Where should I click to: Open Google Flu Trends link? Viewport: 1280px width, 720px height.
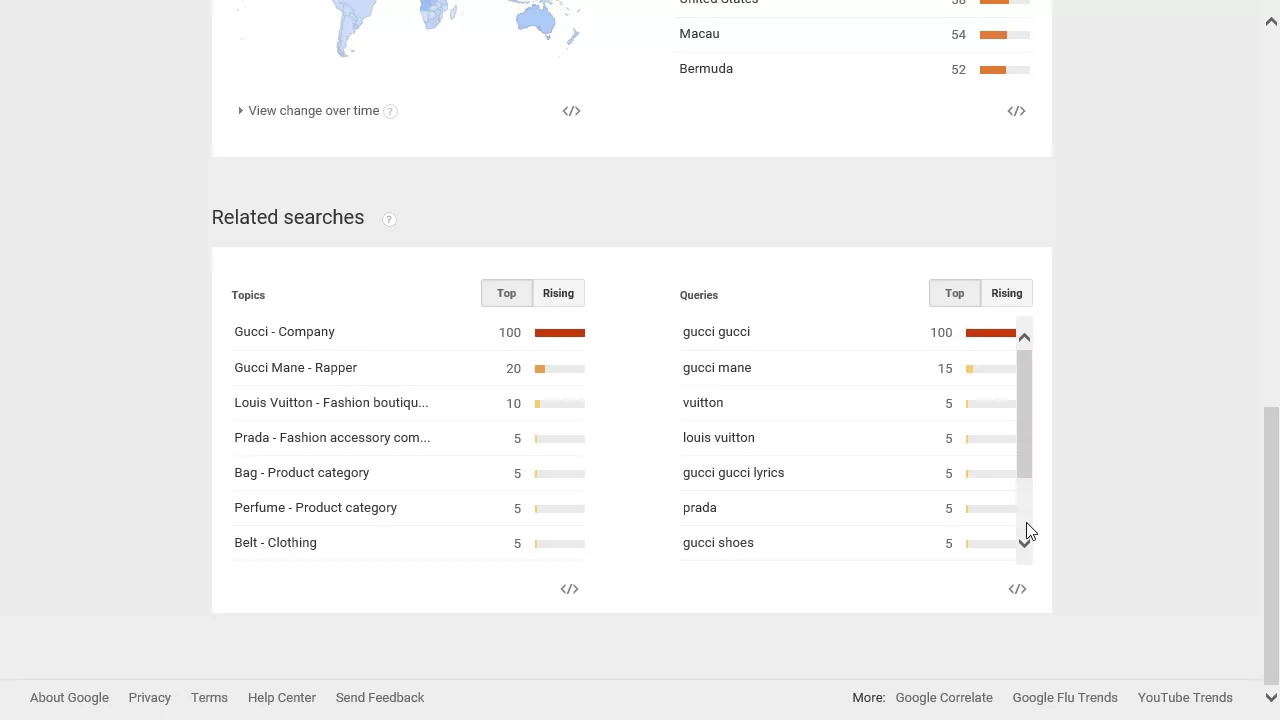pos(1065,698)
